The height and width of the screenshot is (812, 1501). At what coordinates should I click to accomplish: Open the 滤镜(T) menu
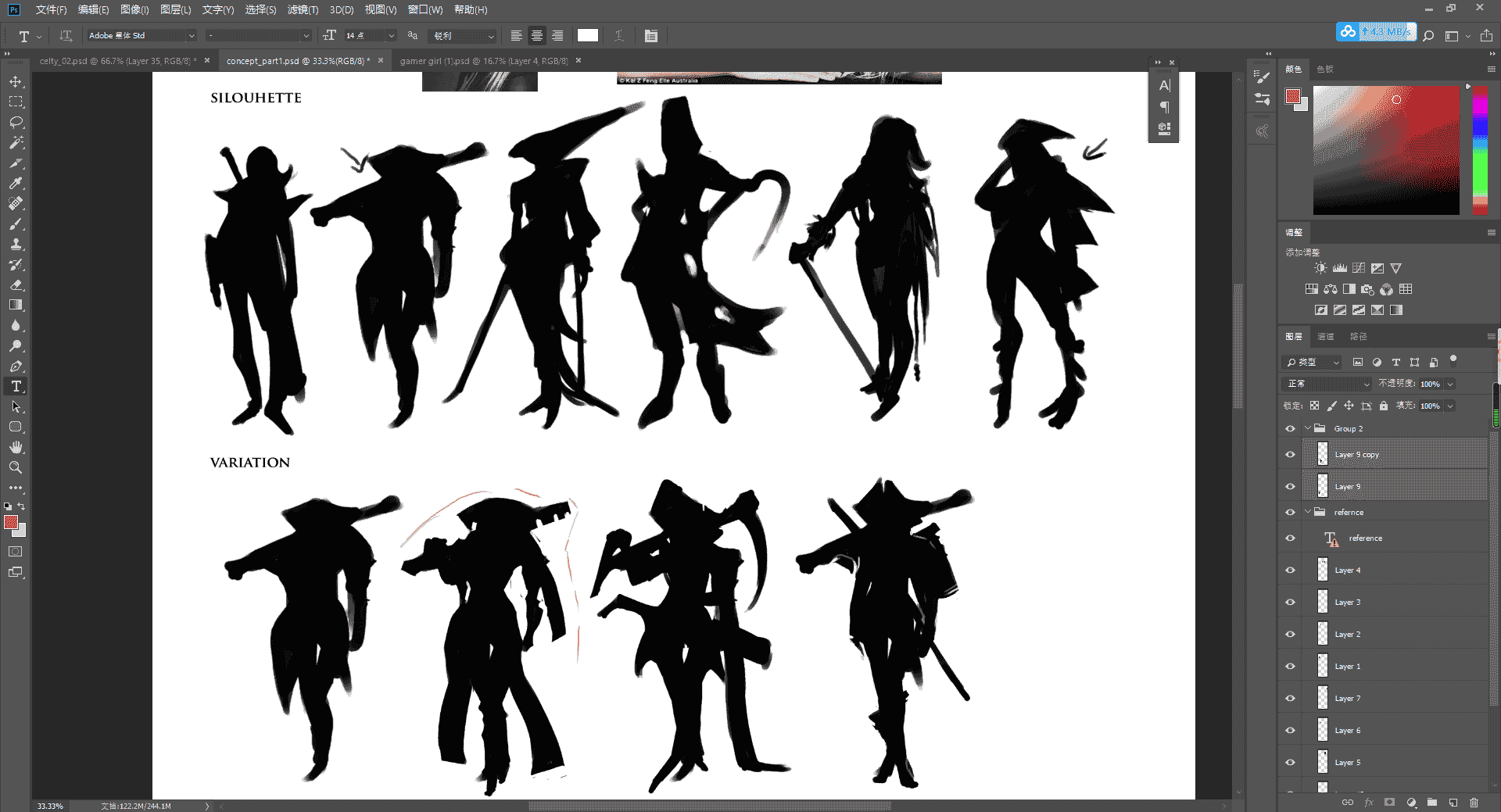coord(303,9)
